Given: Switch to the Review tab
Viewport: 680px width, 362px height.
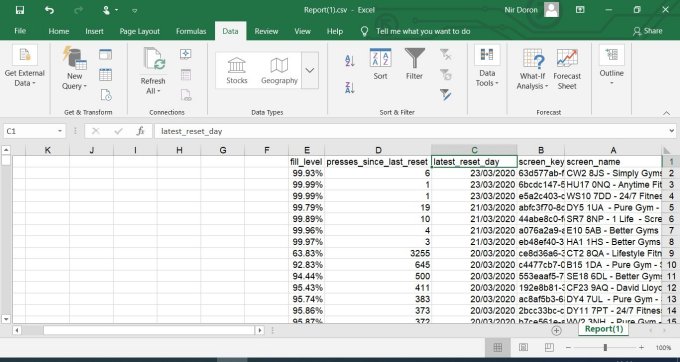Looking at the screenshot, I should coord(266,31).
